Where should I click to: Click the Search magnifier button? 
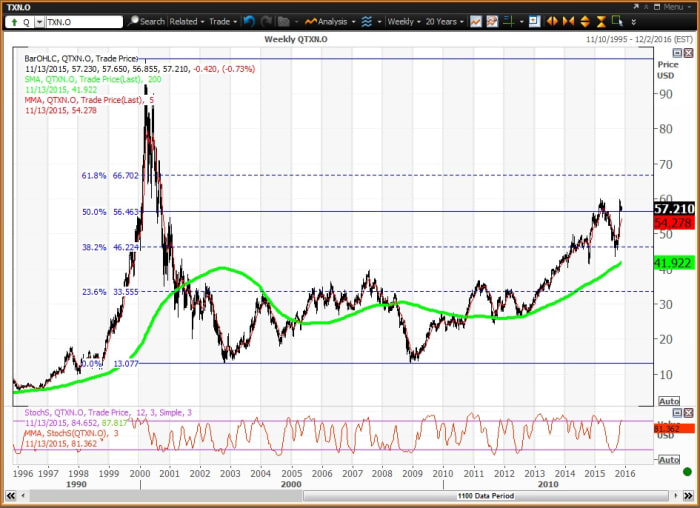pyautogui.click(x=146, y=21)
